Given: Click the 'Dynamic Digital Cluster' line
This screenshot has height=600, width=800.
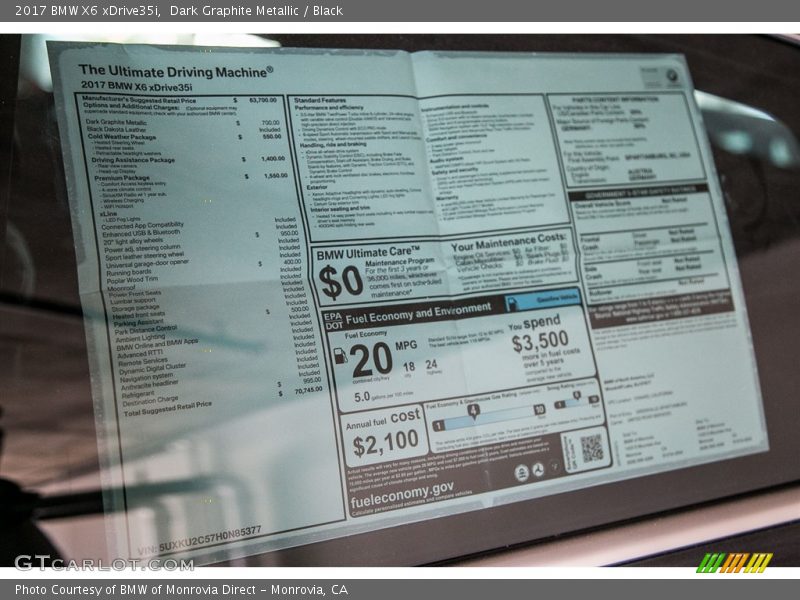Looking at the screenshot, I should tap(153, 369).
